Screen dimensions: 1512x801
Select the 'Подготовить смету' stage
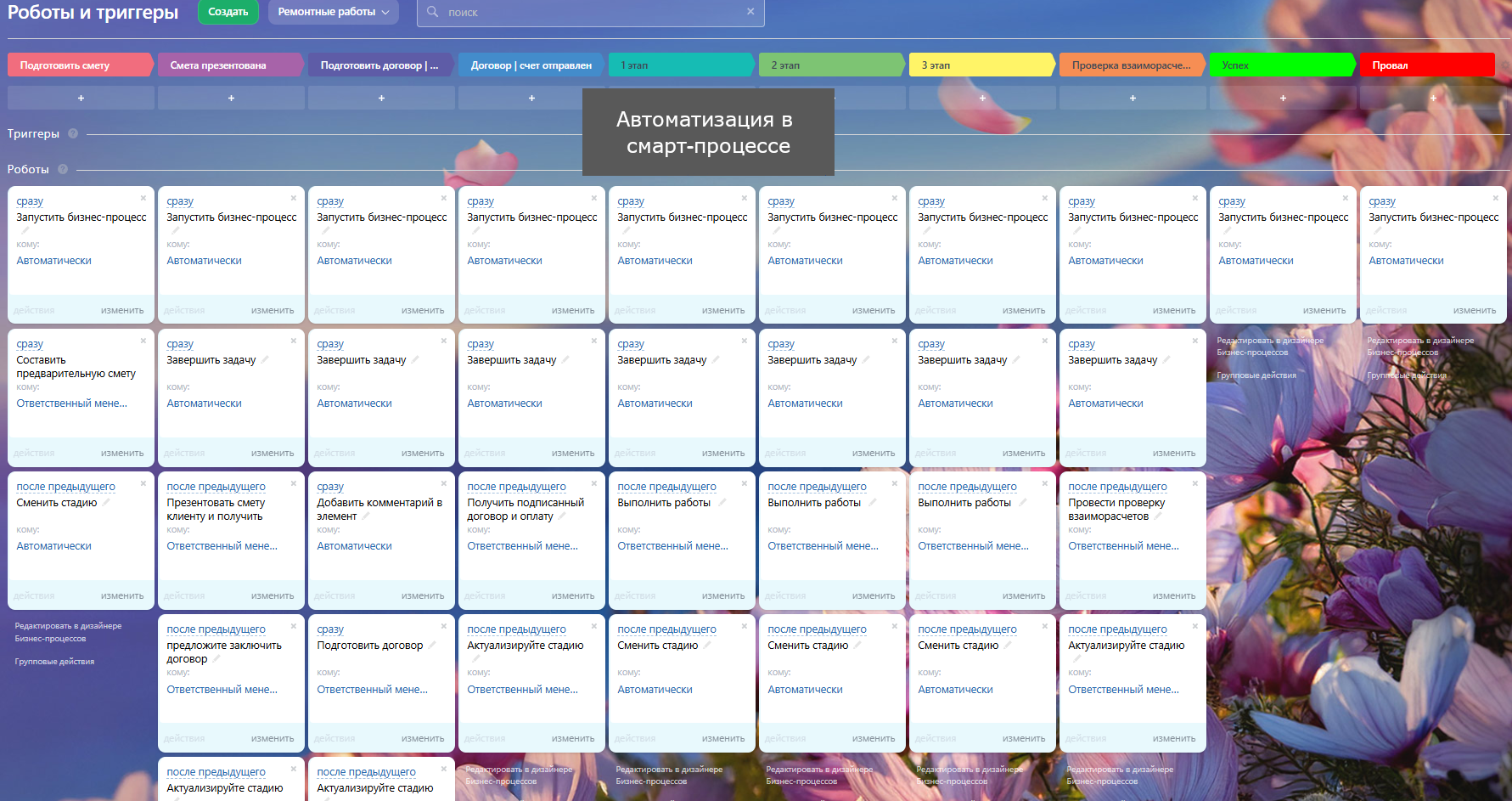pyautogui.click(x=81, y=65)
